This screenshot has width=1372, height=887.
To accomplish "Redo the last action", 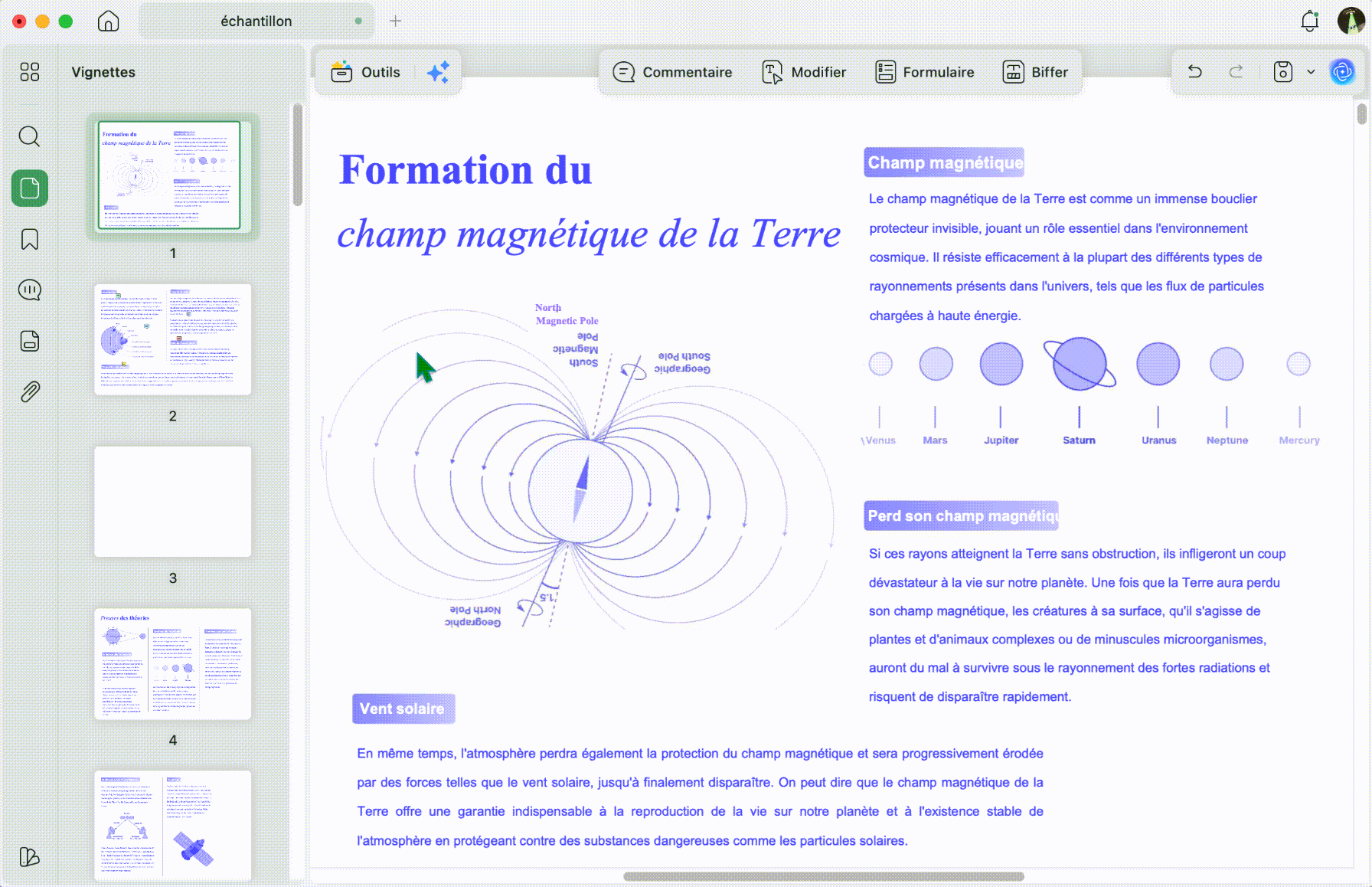I will pos(1236,72).
